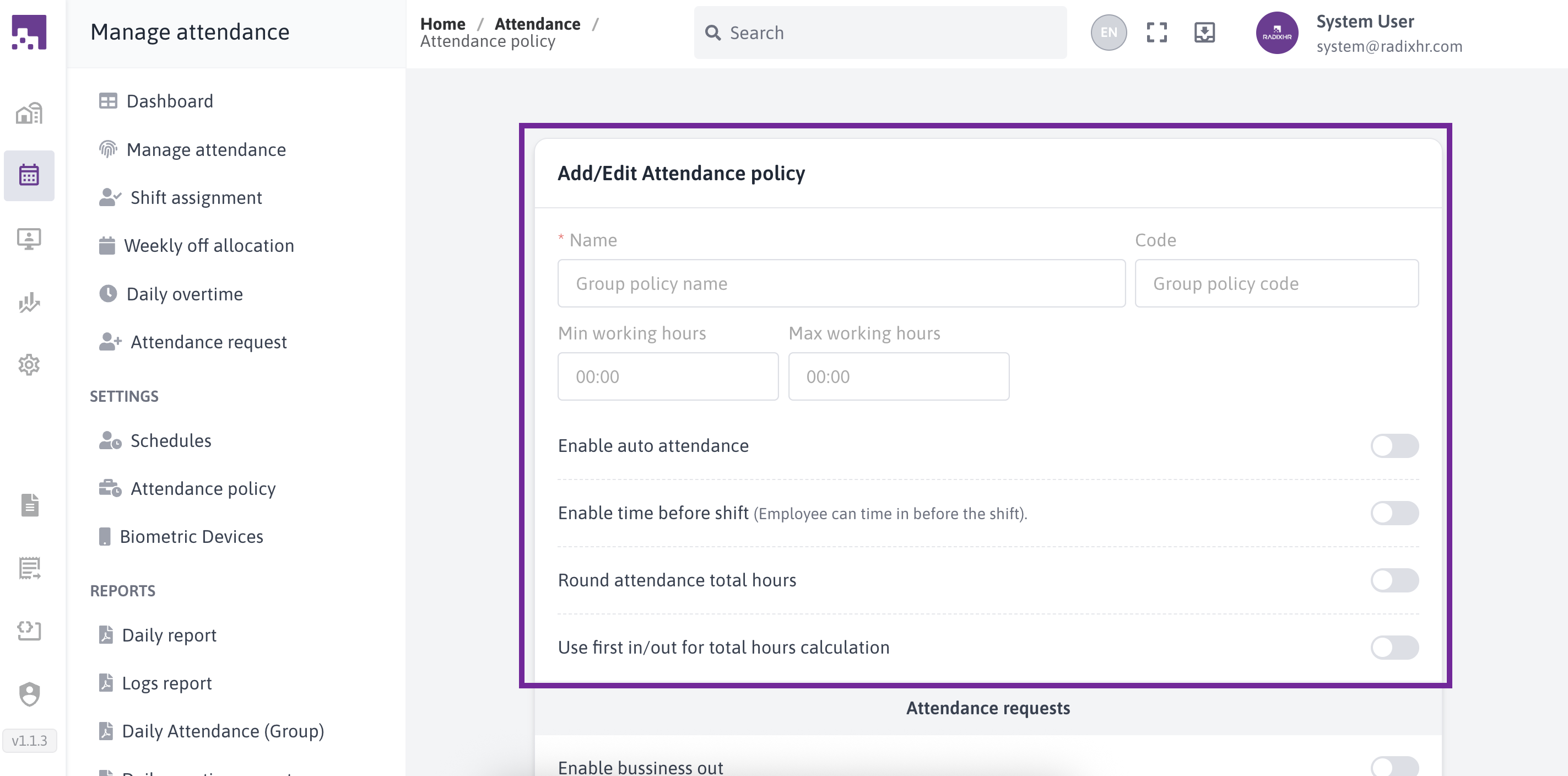Click the download inbox icon in header

pyautogui.click(x=1204, y=33)
